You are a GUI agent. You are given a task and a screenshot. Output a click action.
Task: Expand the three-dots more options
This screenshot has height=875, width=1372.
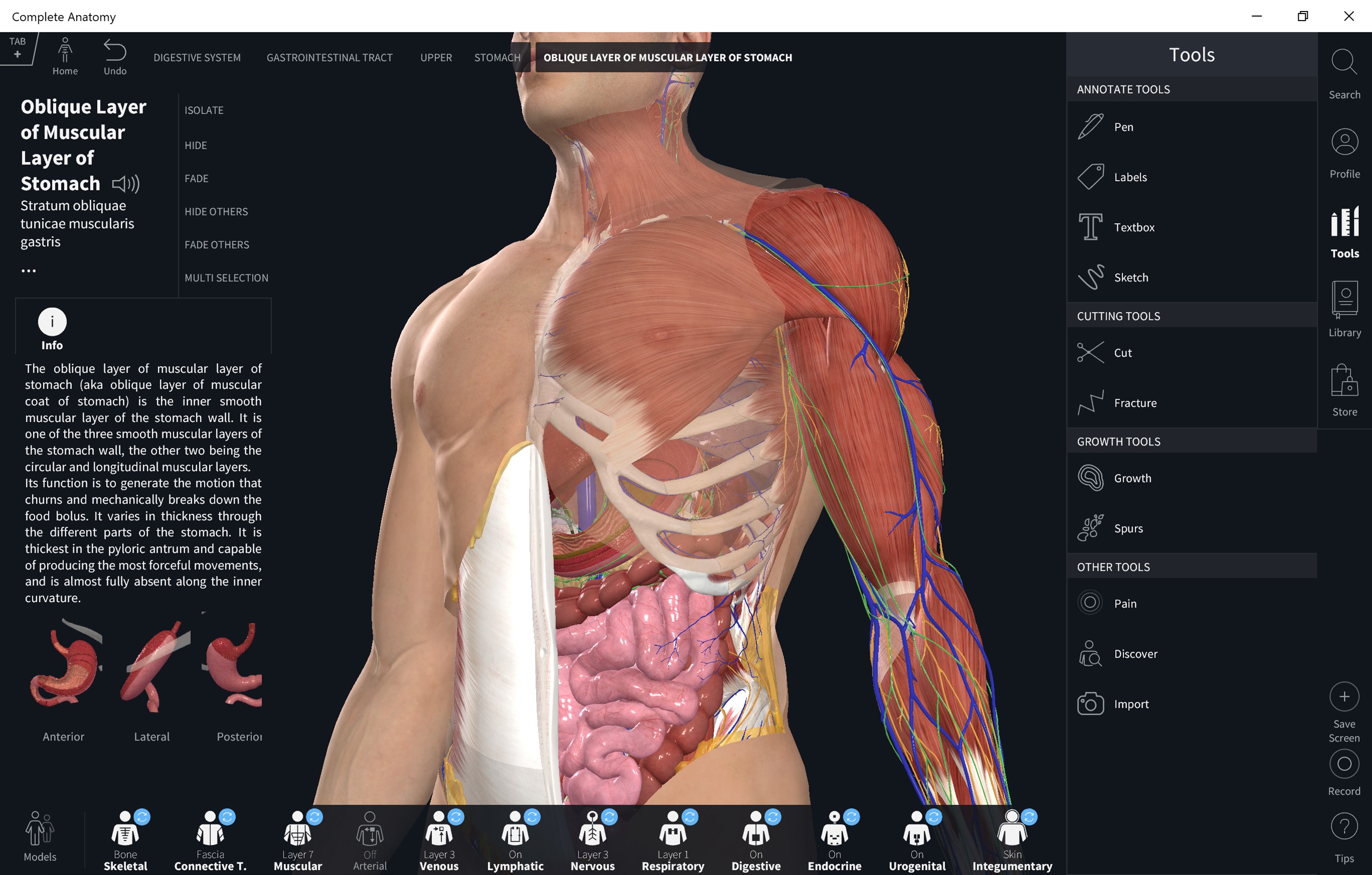[29, 271]
